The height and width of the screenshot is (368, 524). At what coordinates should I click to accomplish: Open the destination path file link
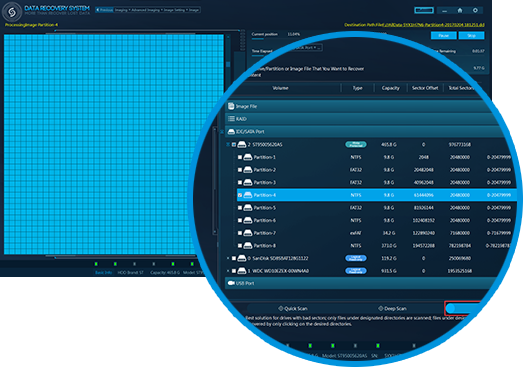pos(434,25)
